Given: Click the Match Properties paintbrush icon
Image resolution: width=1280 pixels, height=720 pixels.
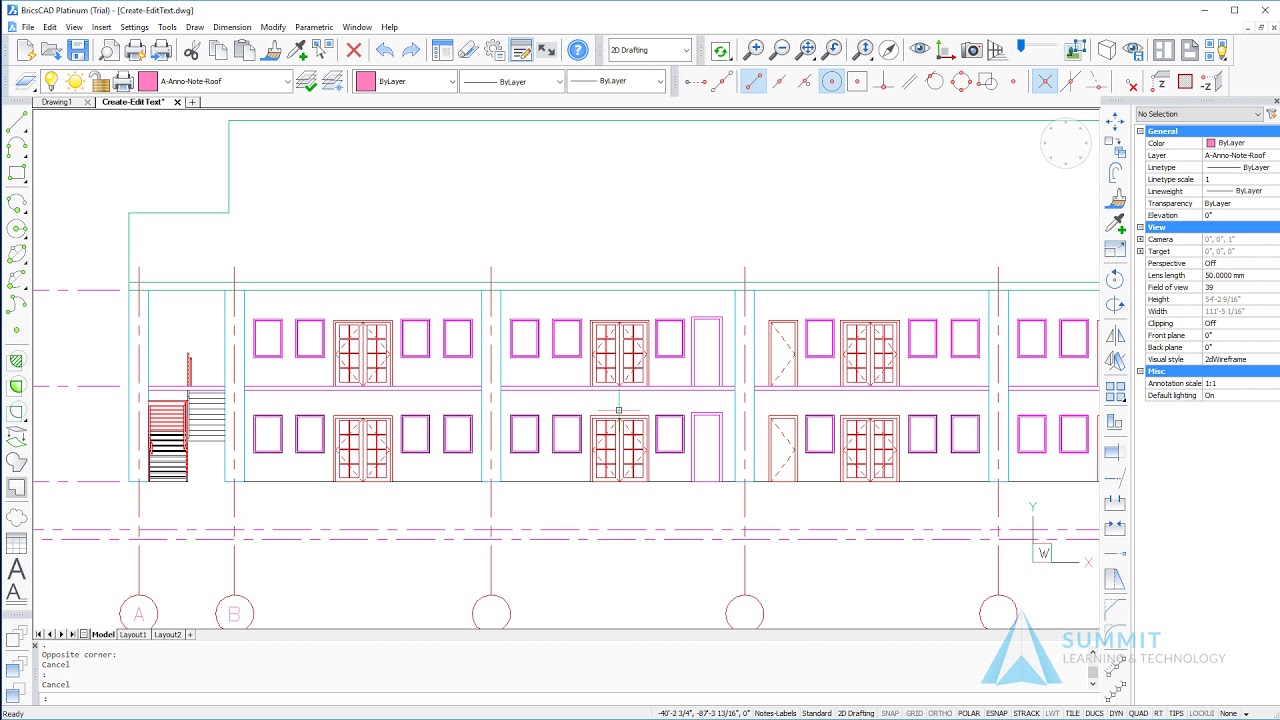Looking at the screenshot, I should pos(271,50).
